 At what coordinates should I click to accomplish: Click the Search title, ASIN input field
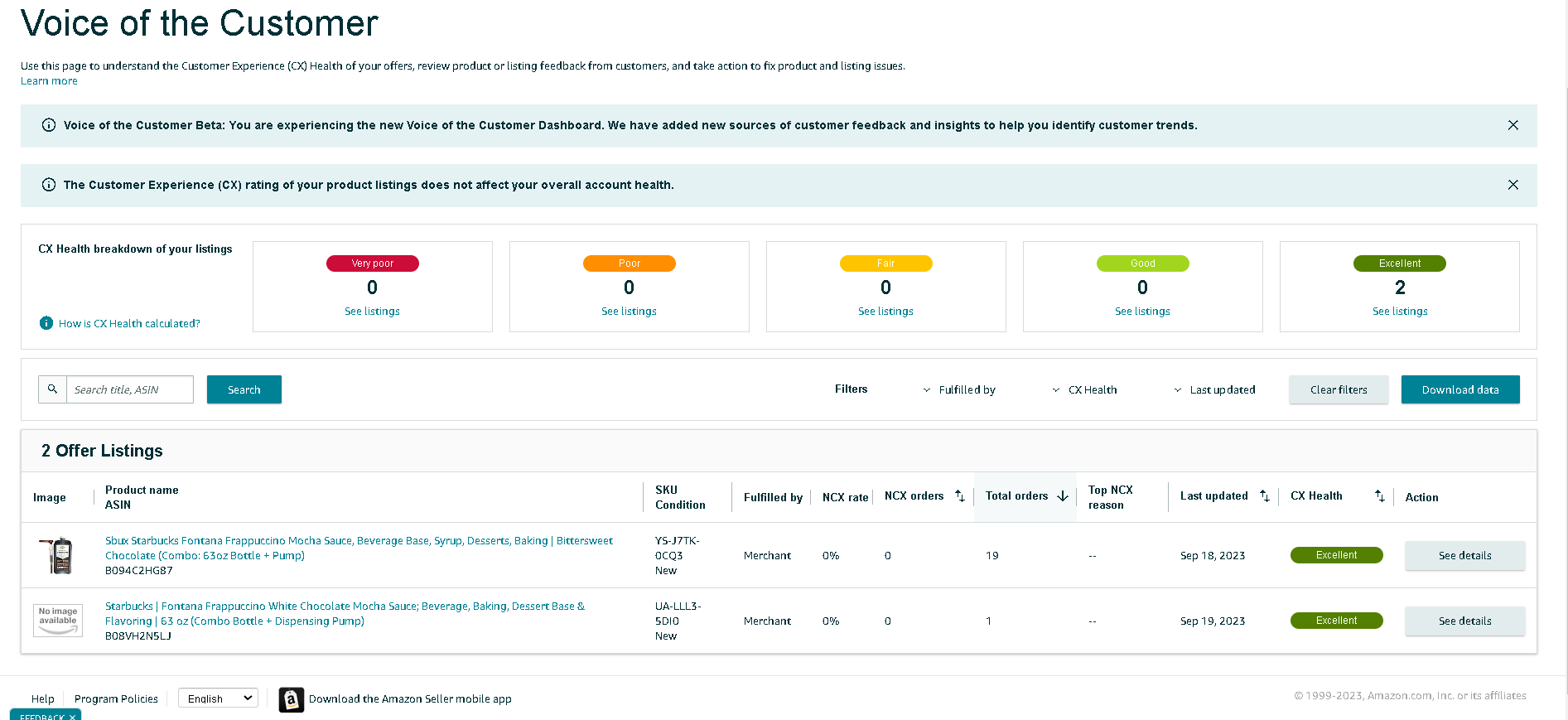click(130, 389)
